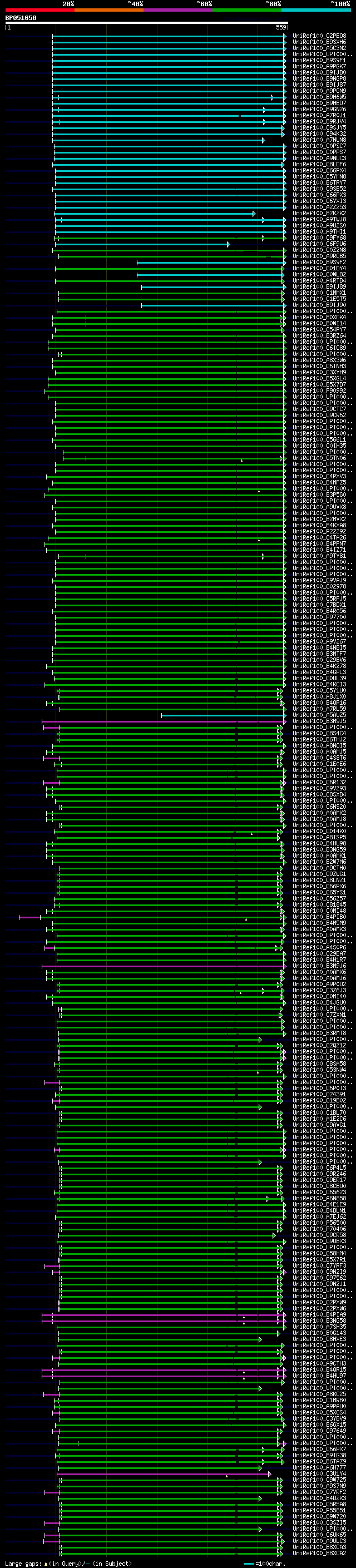Select label UniRef100_B9GN26
Image resolution: width=356 pixels, height=1568 pixels.
click(319, 110)
